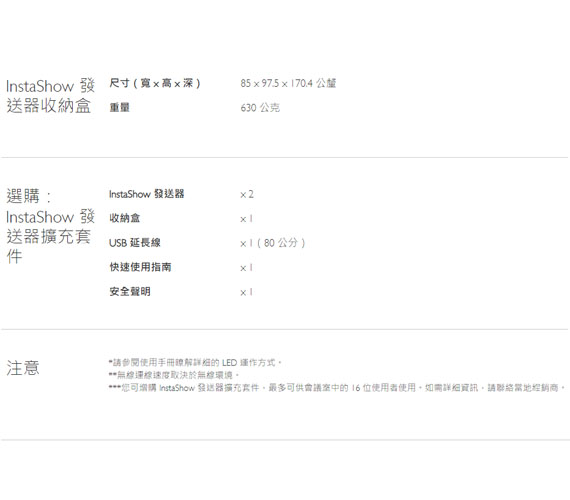Select the 快速使用指南 item label

point(140,267)
